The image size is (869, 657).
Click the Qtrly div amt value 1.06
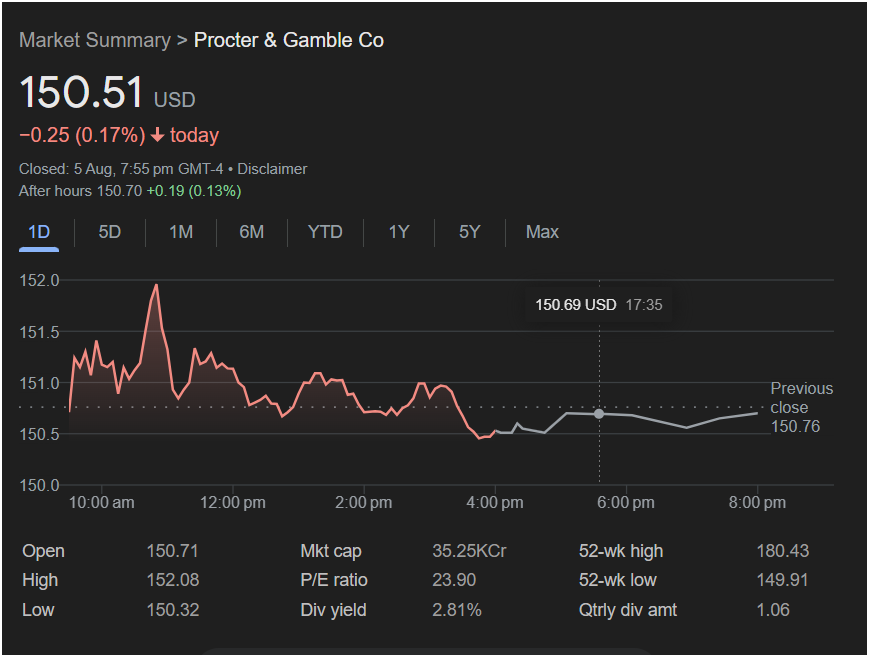[x=773, y=610]
